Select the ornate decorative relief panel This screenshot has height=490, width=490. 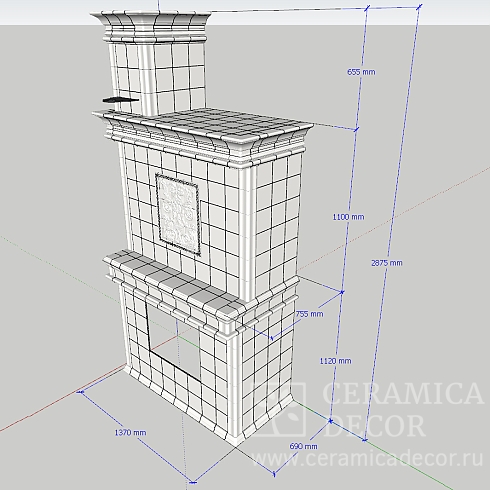[x=178, y=213]
